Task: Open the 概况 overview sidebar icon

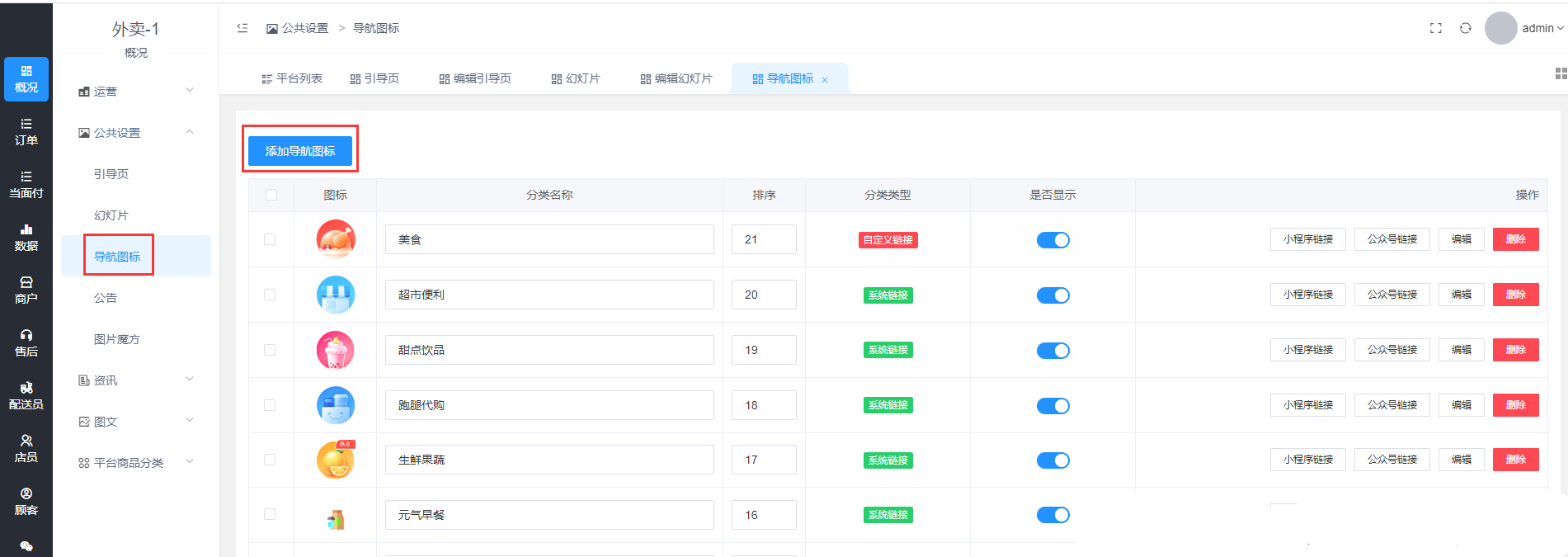Action: tap(26, 79)
